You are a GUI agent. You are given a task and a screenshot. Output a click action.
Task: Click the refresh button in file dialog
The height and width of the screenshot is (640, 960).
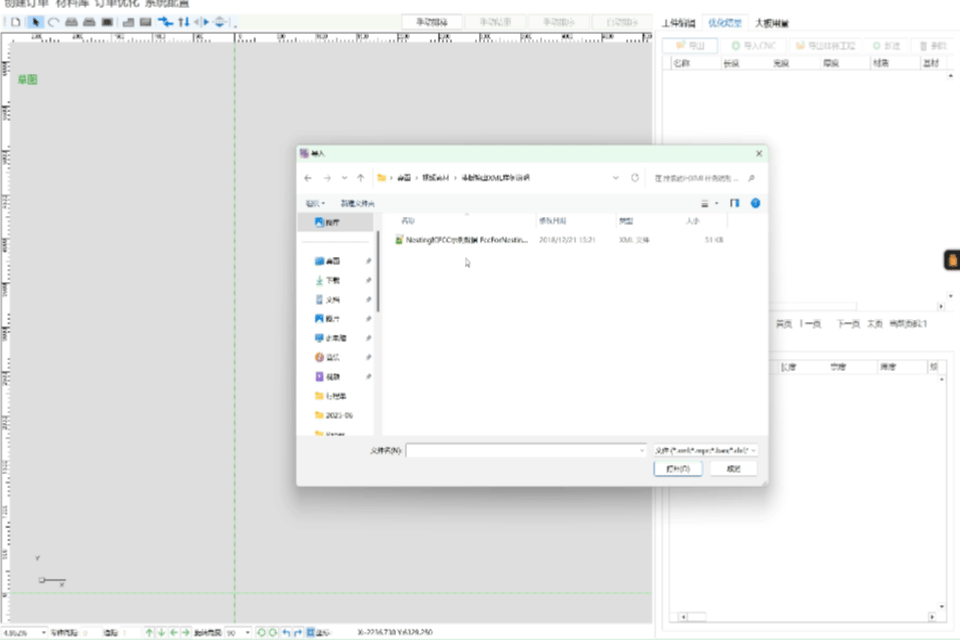click(634, 178)
